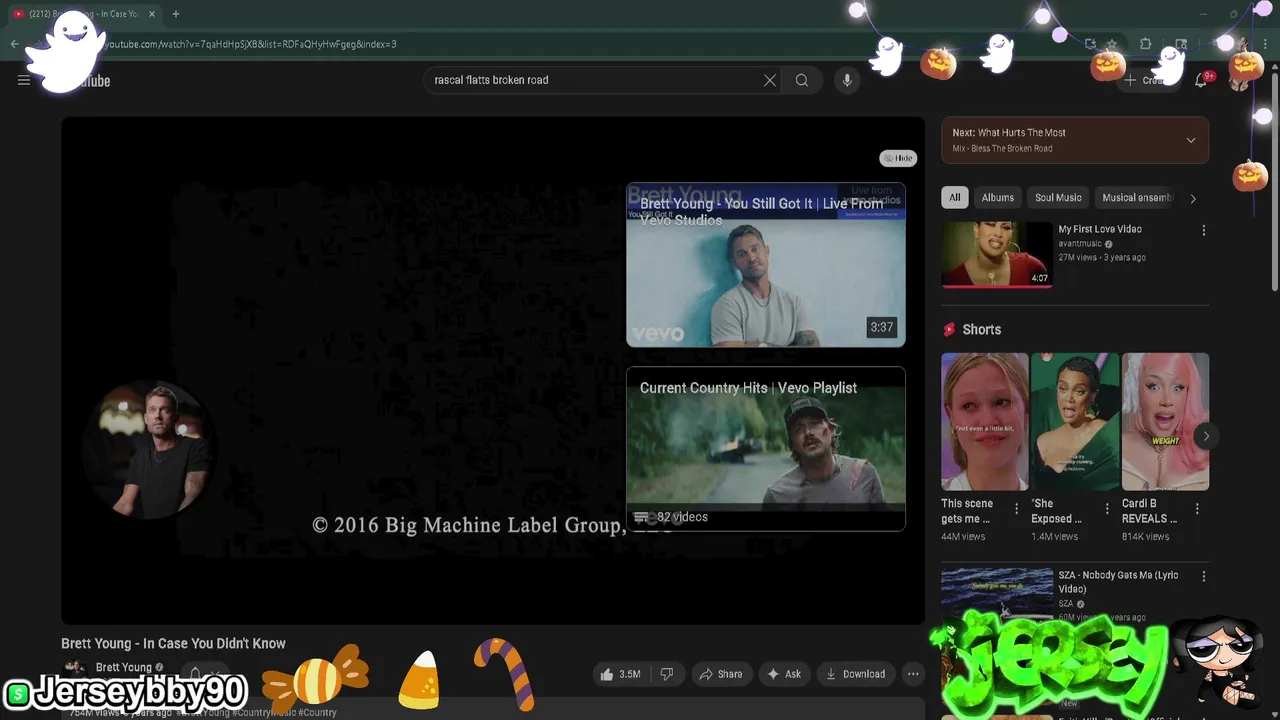Click video title 'In Case You Didn't Know'
Screen dimensions: 1280x720
pyautogui.click(x=173, y=644)
